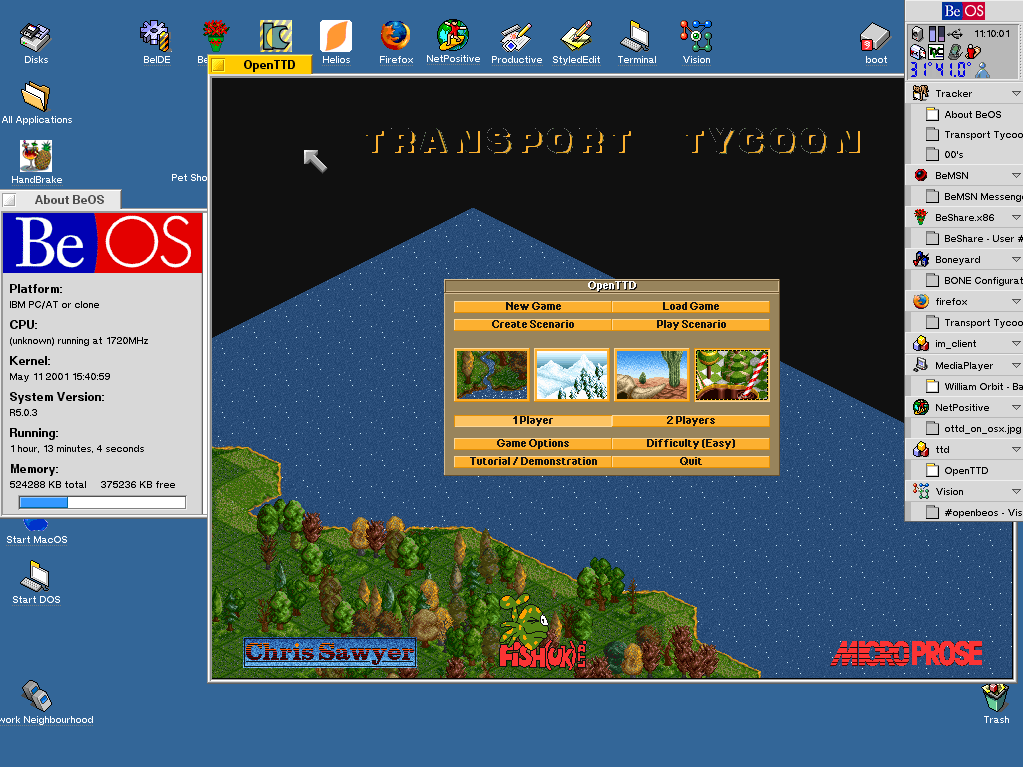1024x768 pixels.
Task: Click the Difficulty (Easy) button
Action: tap(690, 443)
